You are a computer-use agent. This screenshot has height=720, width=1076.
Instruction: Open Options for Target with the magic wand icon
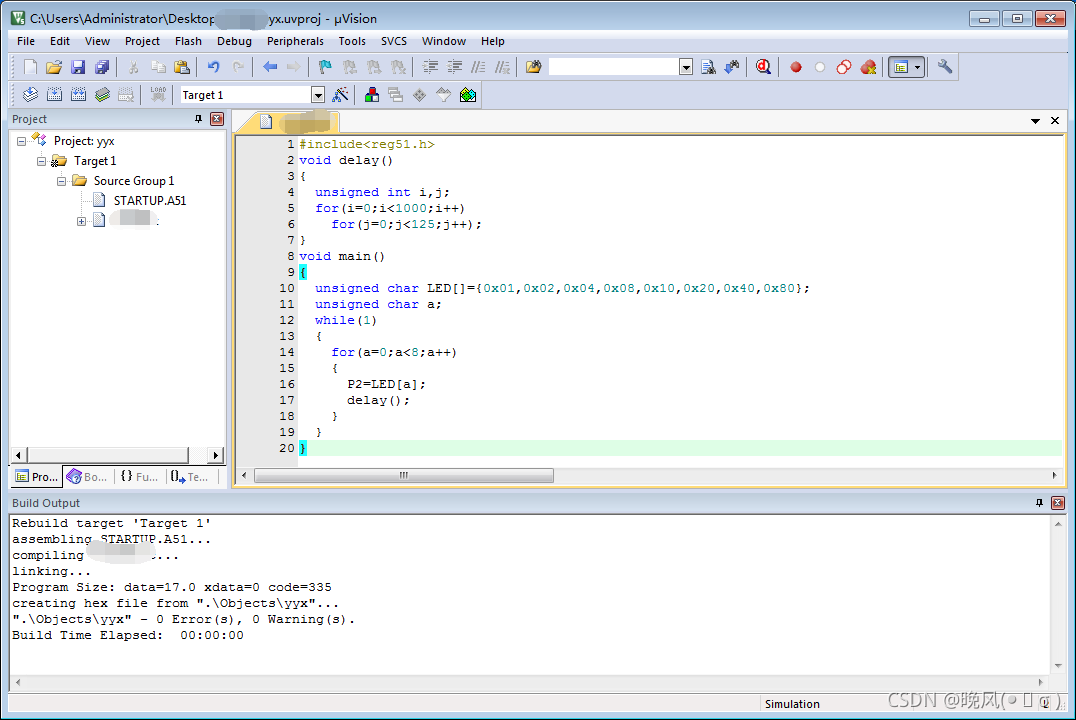click(x=340, y=95)
